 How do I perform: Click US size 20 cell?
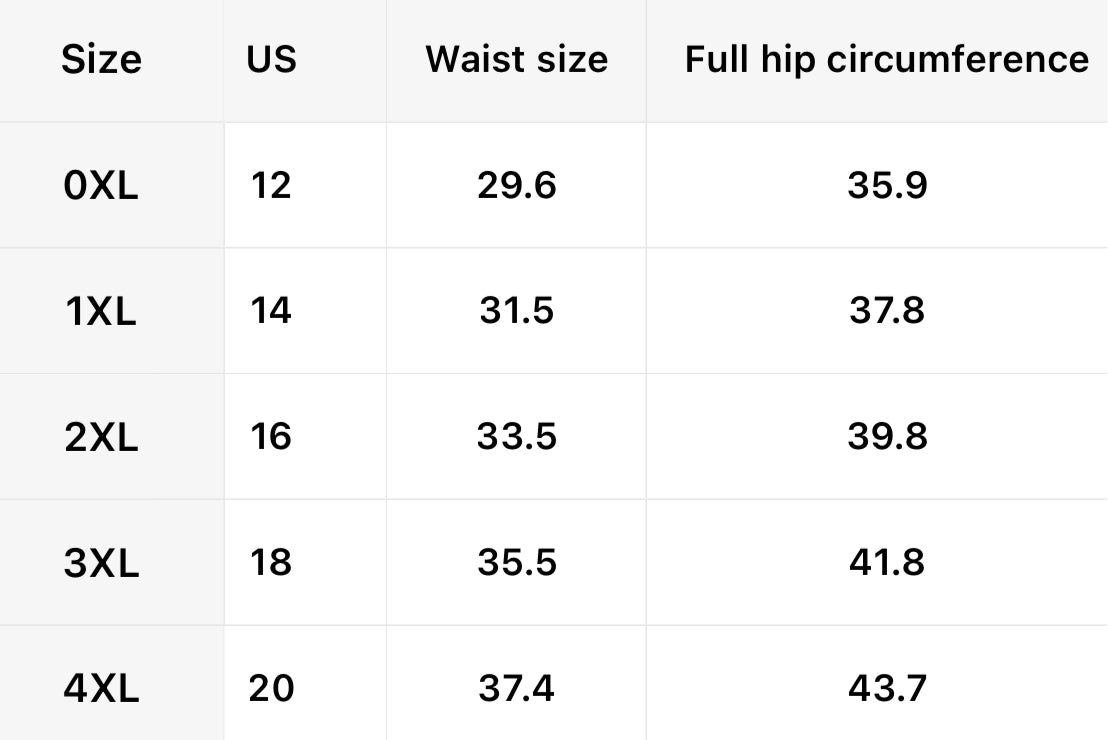tap(271, 689)
